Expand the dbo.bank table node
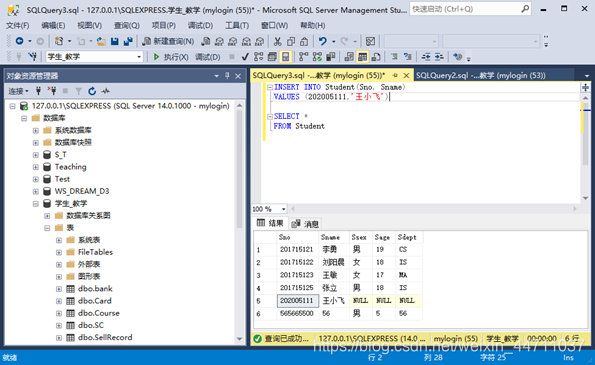Image resolution: width=595 pixels, height=365 pixels. tap(59, 289)
